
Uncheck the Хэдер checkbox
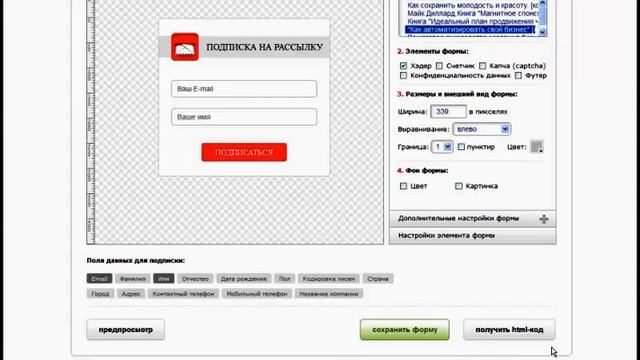(x=403, y=66)
